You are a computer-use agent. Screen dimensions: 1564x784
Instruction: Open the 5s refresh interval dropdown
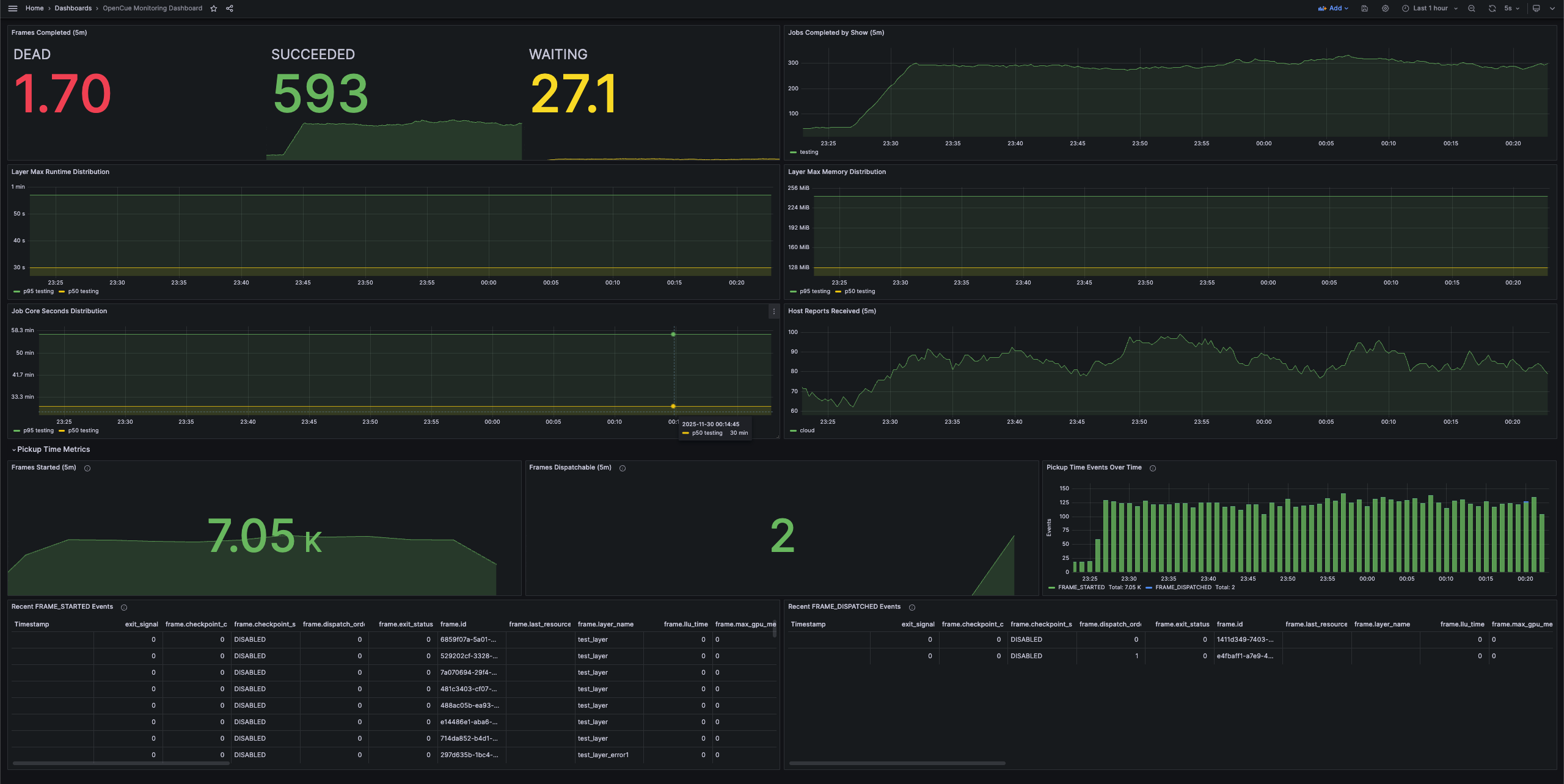pyautogui.click(x=1510, y=8)
